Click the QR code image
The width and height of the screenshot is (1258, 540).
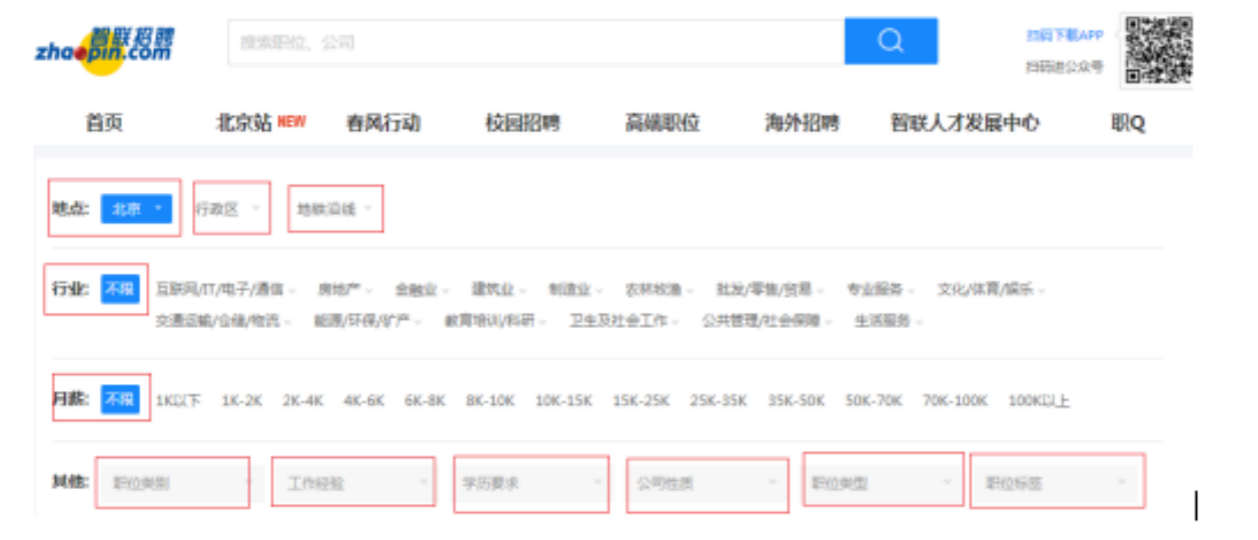[1158, 49]
